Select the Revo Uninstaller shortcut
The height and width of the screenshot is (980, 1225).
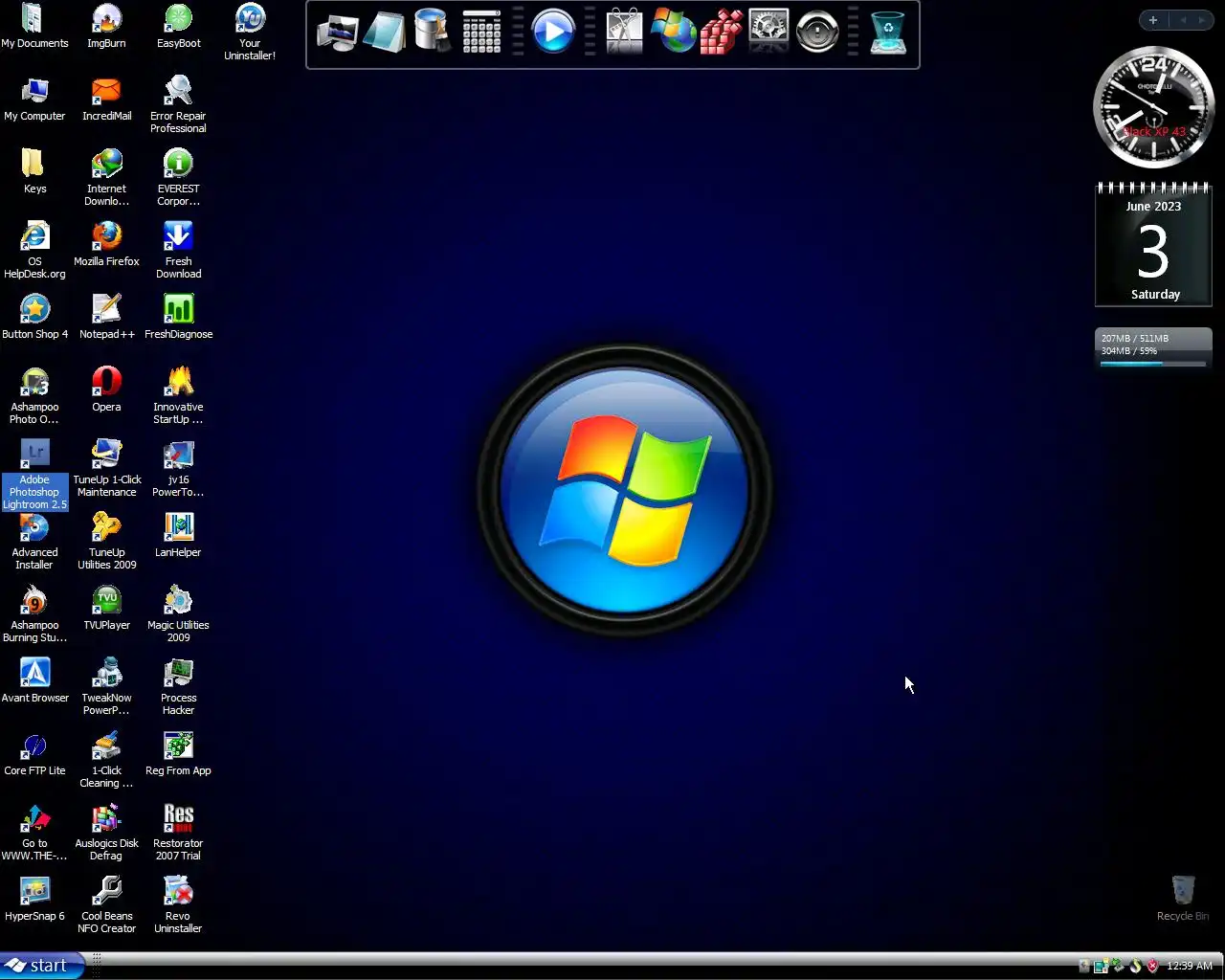tap(178, 905)
